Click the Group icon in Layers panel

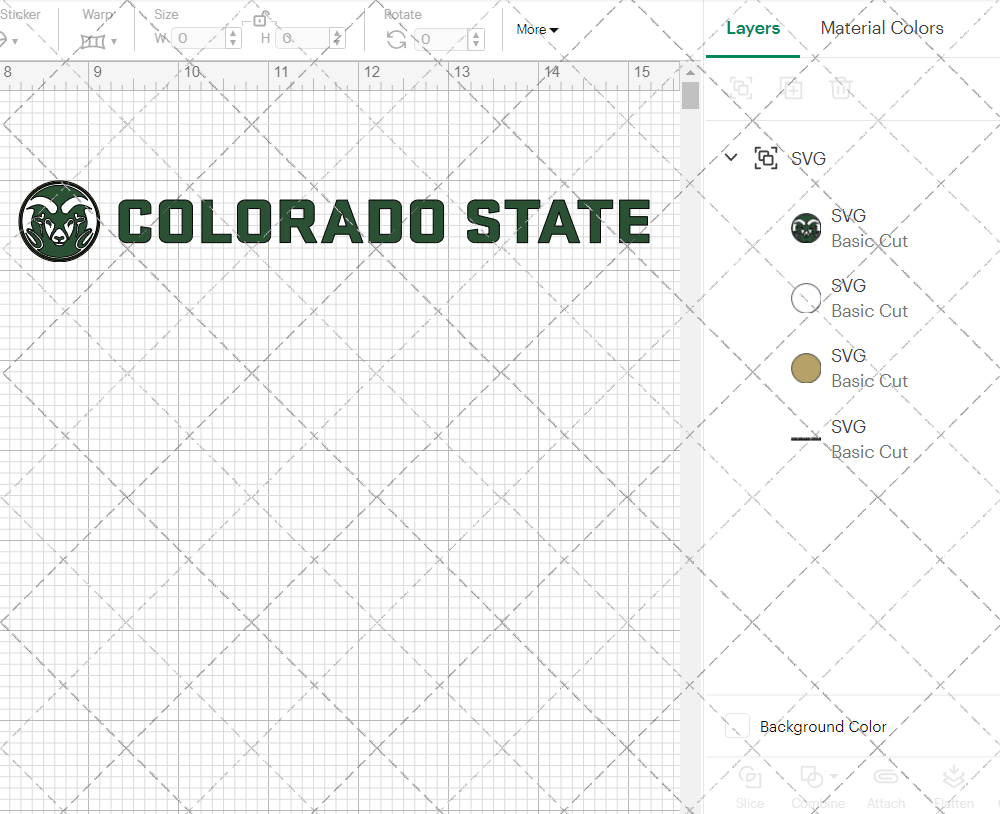(741, 87)
